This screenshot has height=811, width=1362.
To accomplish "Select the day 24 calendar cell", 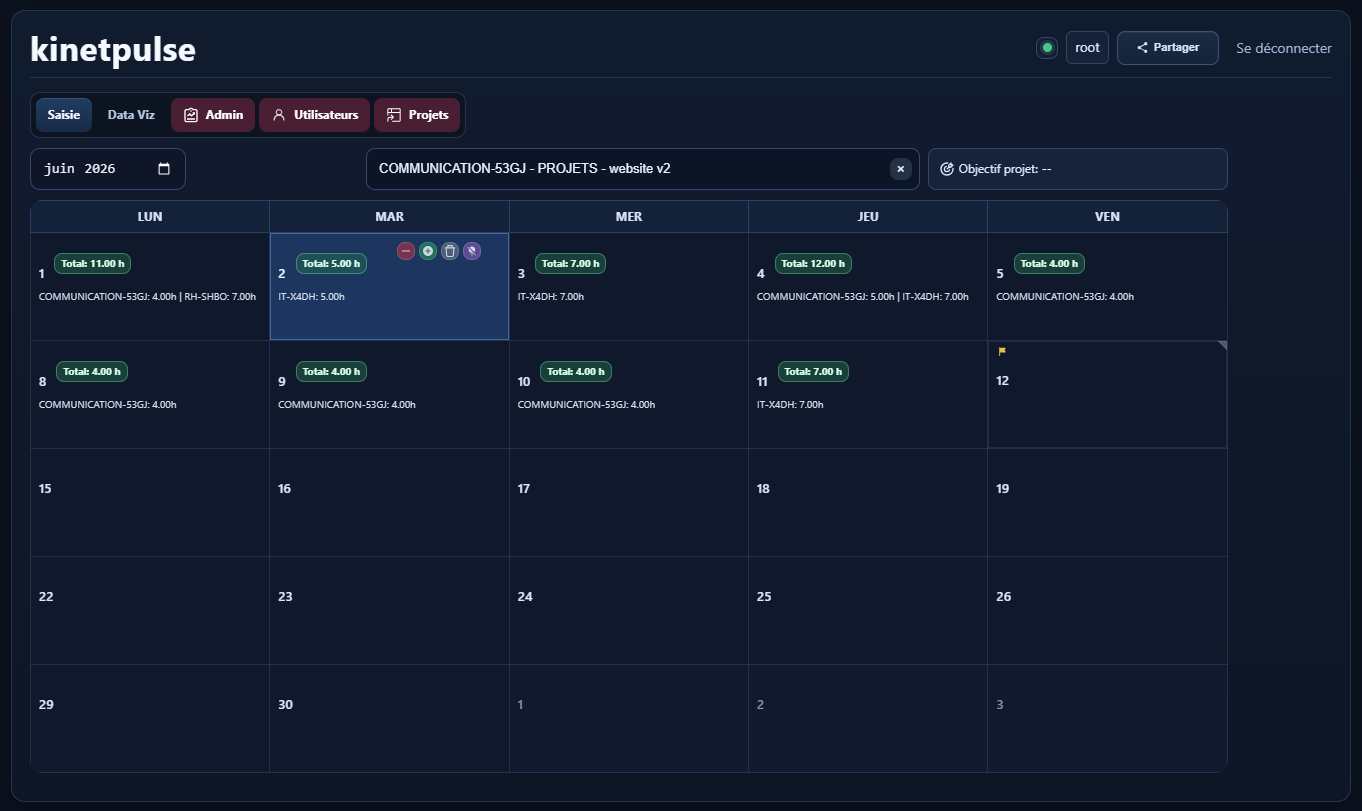I will [629, 611].
